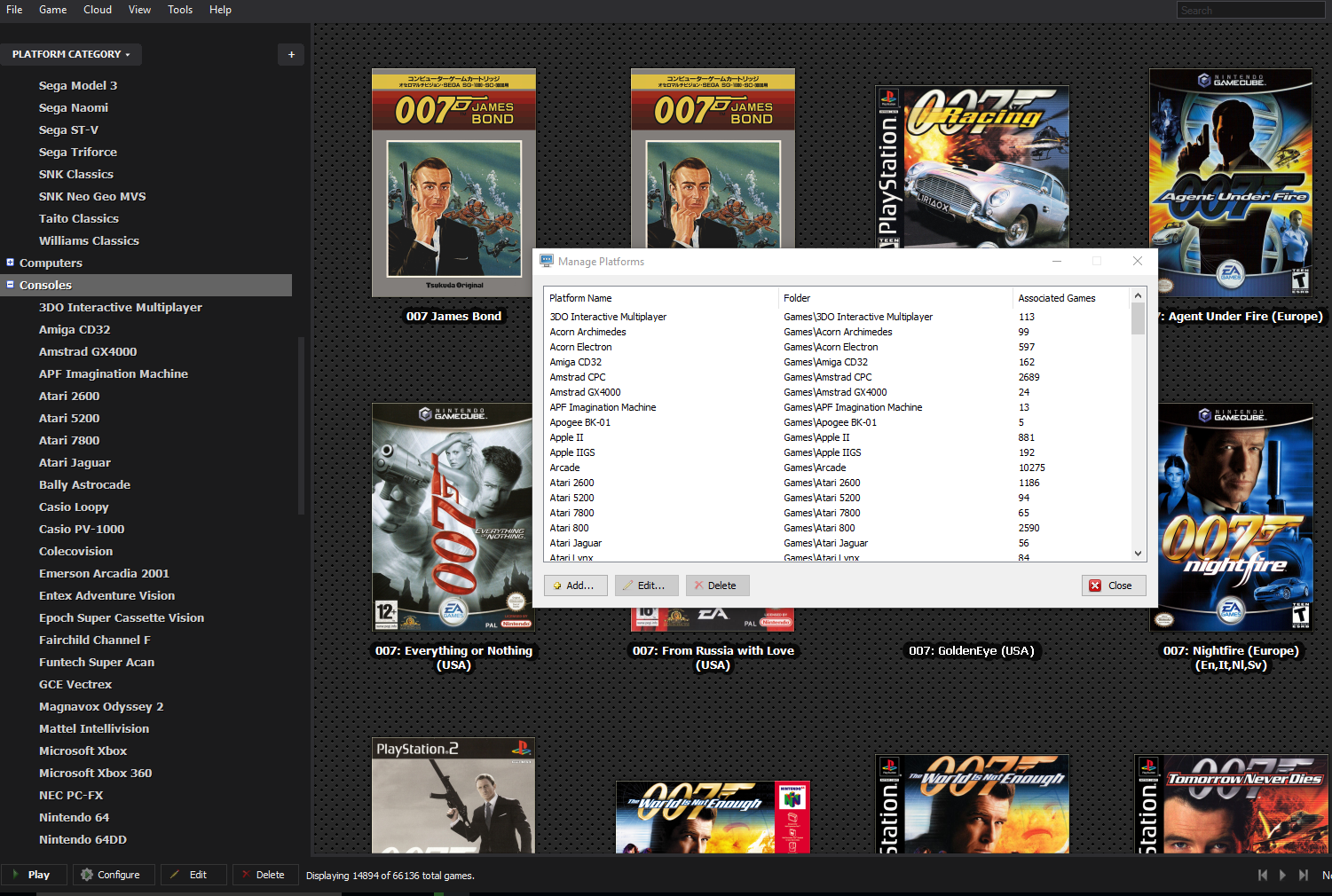Click the scroll-down arrow in platforms list
Screen dimensions: 1332x896
(x=1138, y=554)
